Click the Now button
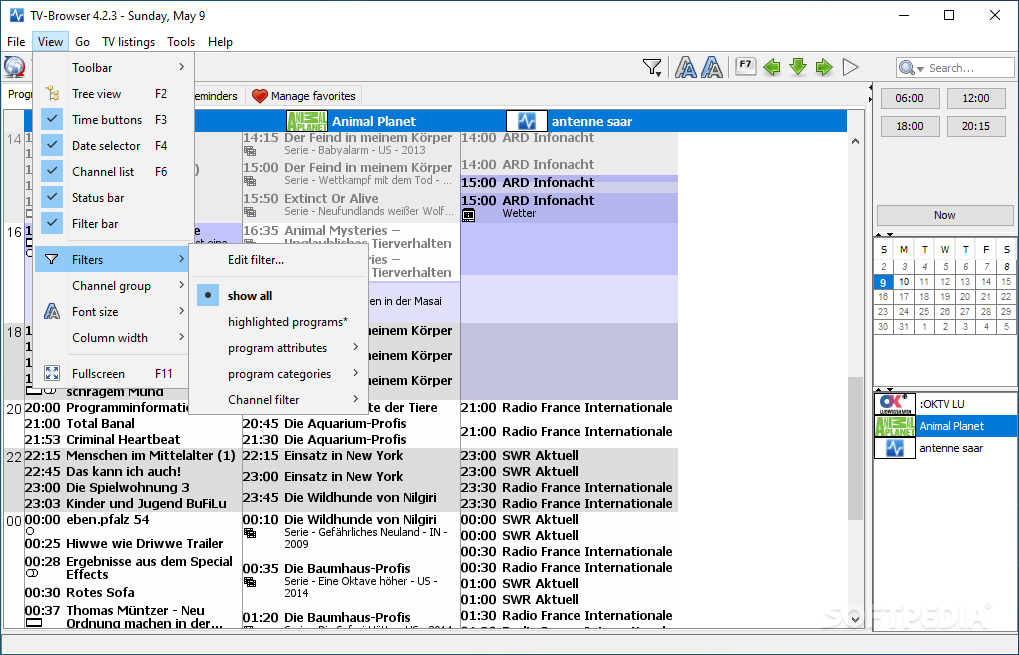The width and height of the screenshot is (1019, 655). (x=945, y=215)
